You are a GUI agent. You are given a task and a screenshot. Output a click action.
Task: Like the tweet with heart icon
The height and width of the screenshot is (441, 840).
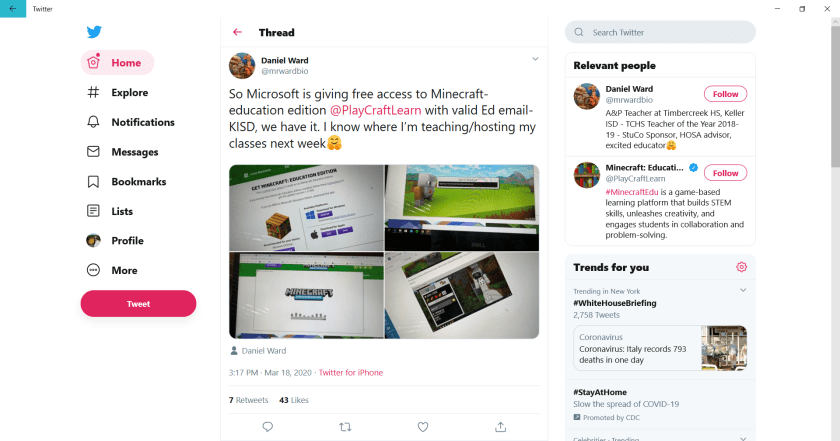(423, 427)
